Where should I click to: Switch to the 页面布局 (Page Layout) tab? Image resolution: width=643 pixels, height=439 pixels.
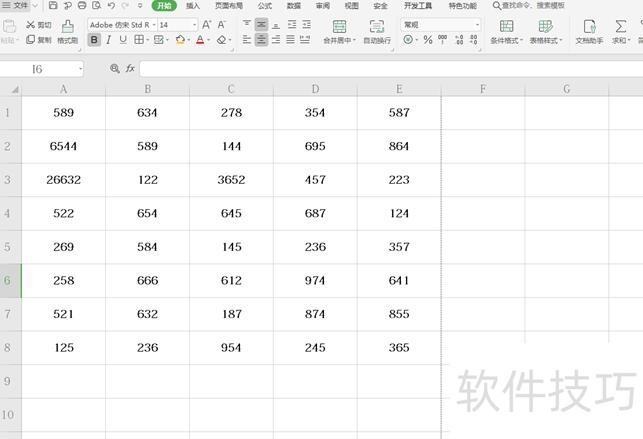click(x=229, y=6)
